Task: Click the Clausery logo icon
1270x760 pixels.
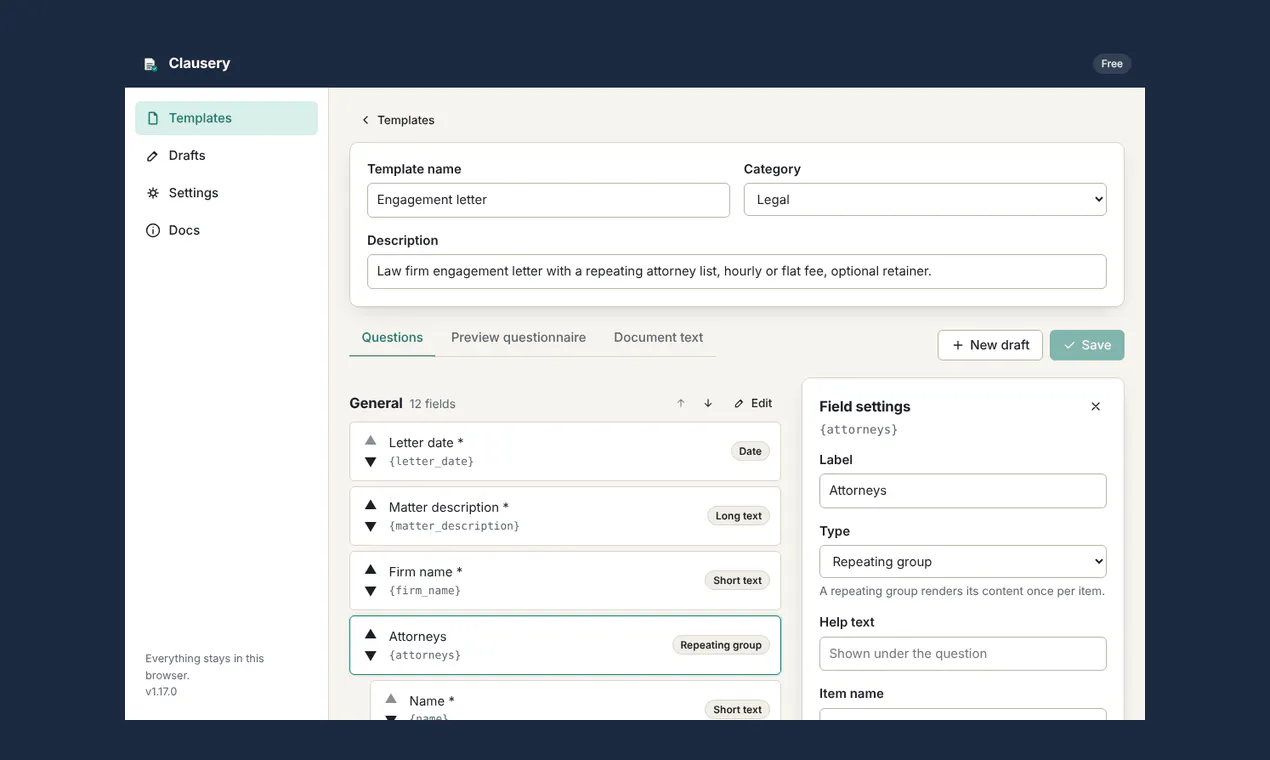Action: point(151,64)
